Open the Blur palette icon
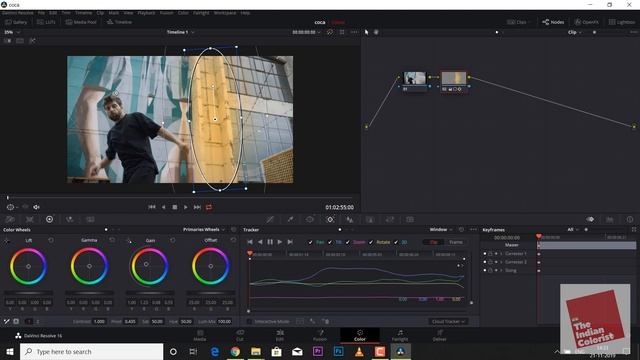The height and width of the screenshot is (360, 640). pos(350,220)
